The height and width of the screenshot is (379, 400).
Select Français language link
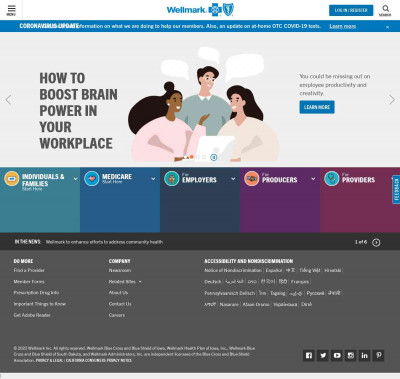(300, 282)
